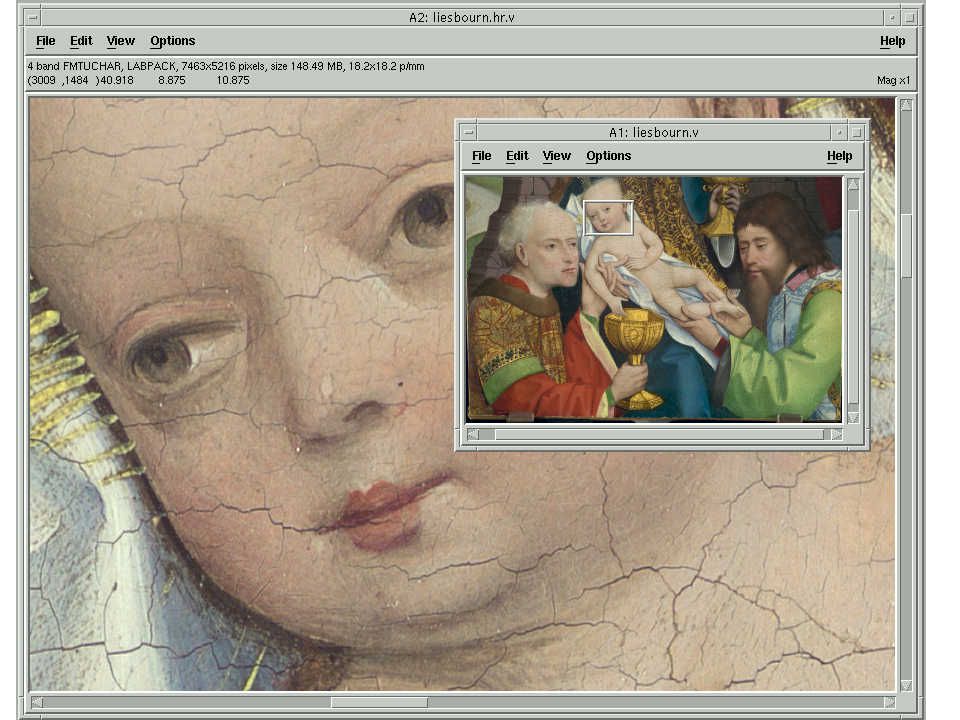Click the white region box in the A1 image

(608, 217)
